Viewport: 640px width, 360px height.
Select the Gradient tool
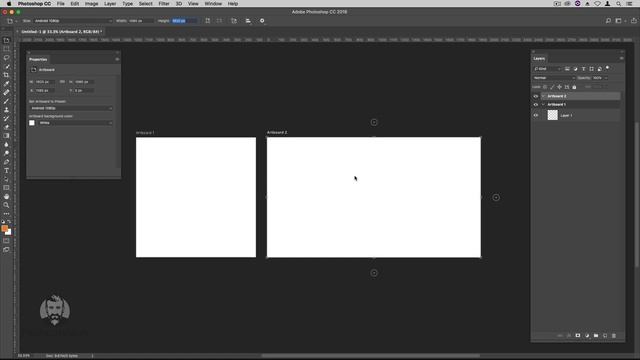tap(6, 136)
